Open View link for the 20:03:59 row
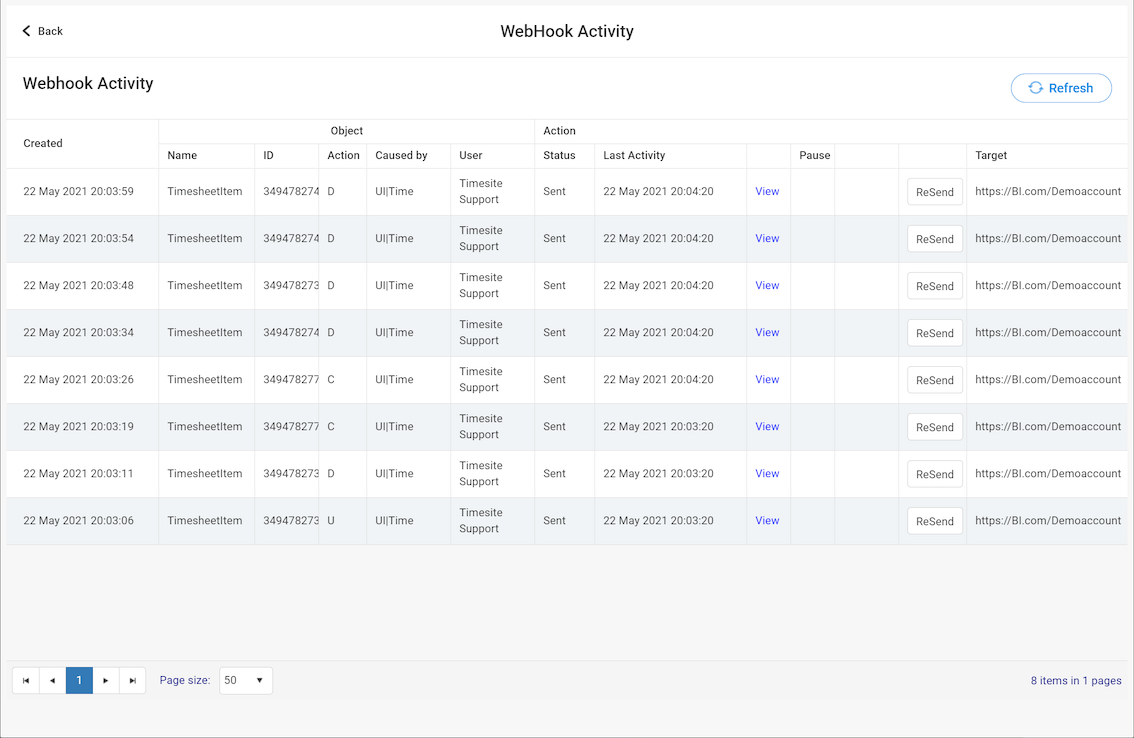 [x=767, y=192]
